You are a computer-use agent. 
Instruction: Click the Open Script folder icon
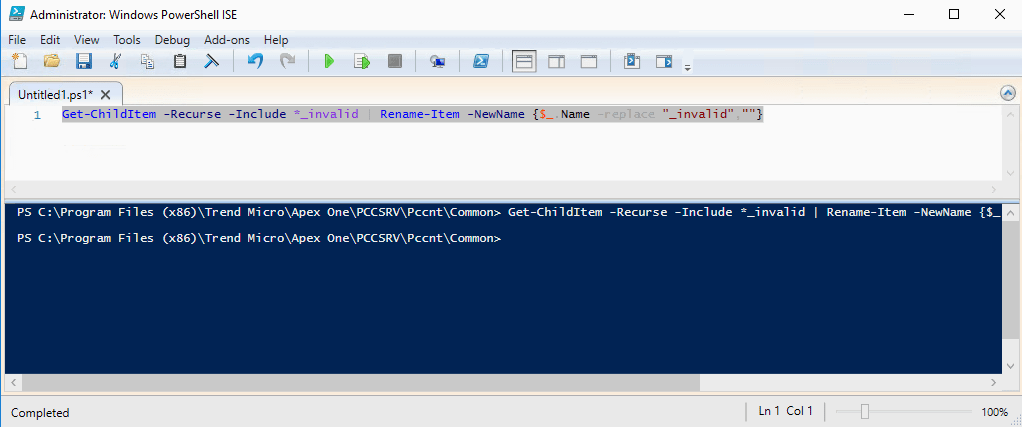(52, 62)
